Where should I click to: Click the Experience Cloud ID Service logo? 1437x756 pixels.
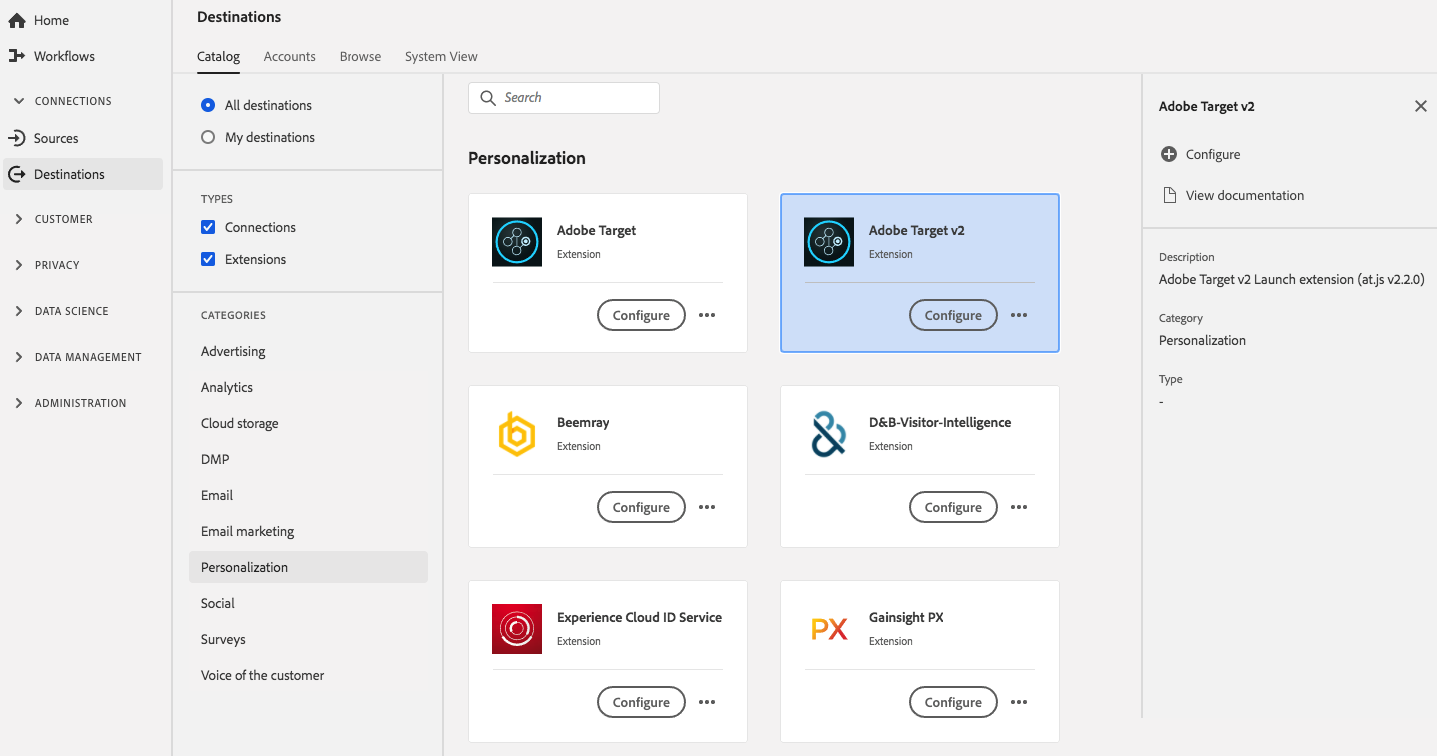coord(517,629)
